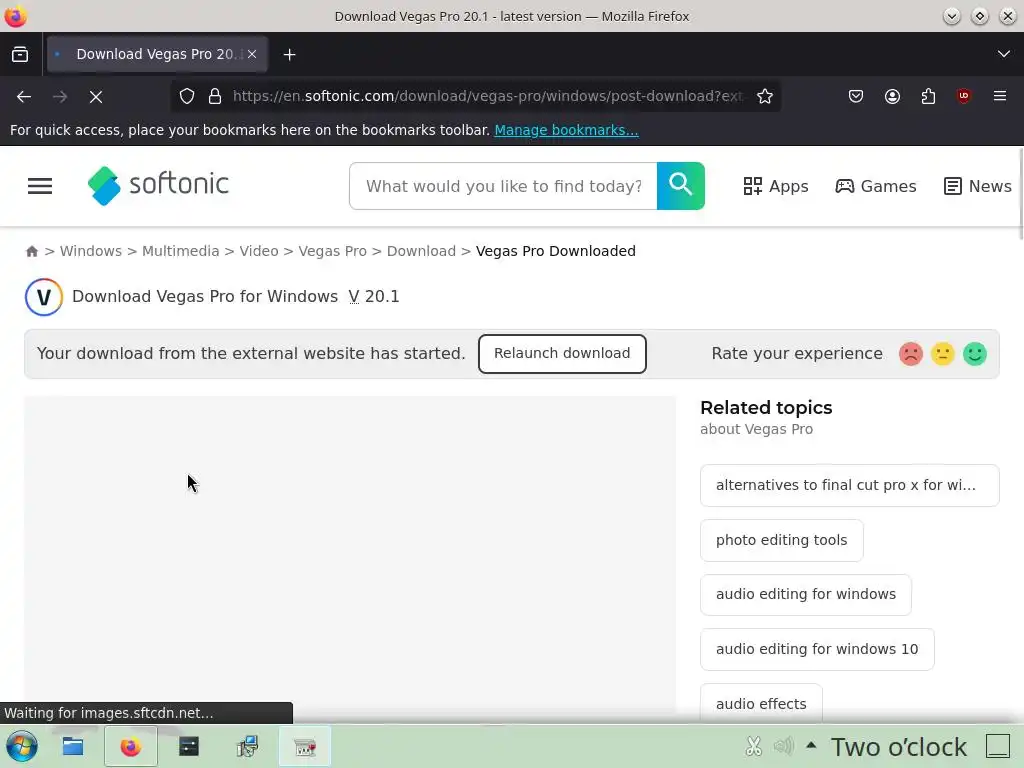Open photo editing tools topic
Image resolution: width=1024 pixels, height=768 pixels.
tap(782, 540)
